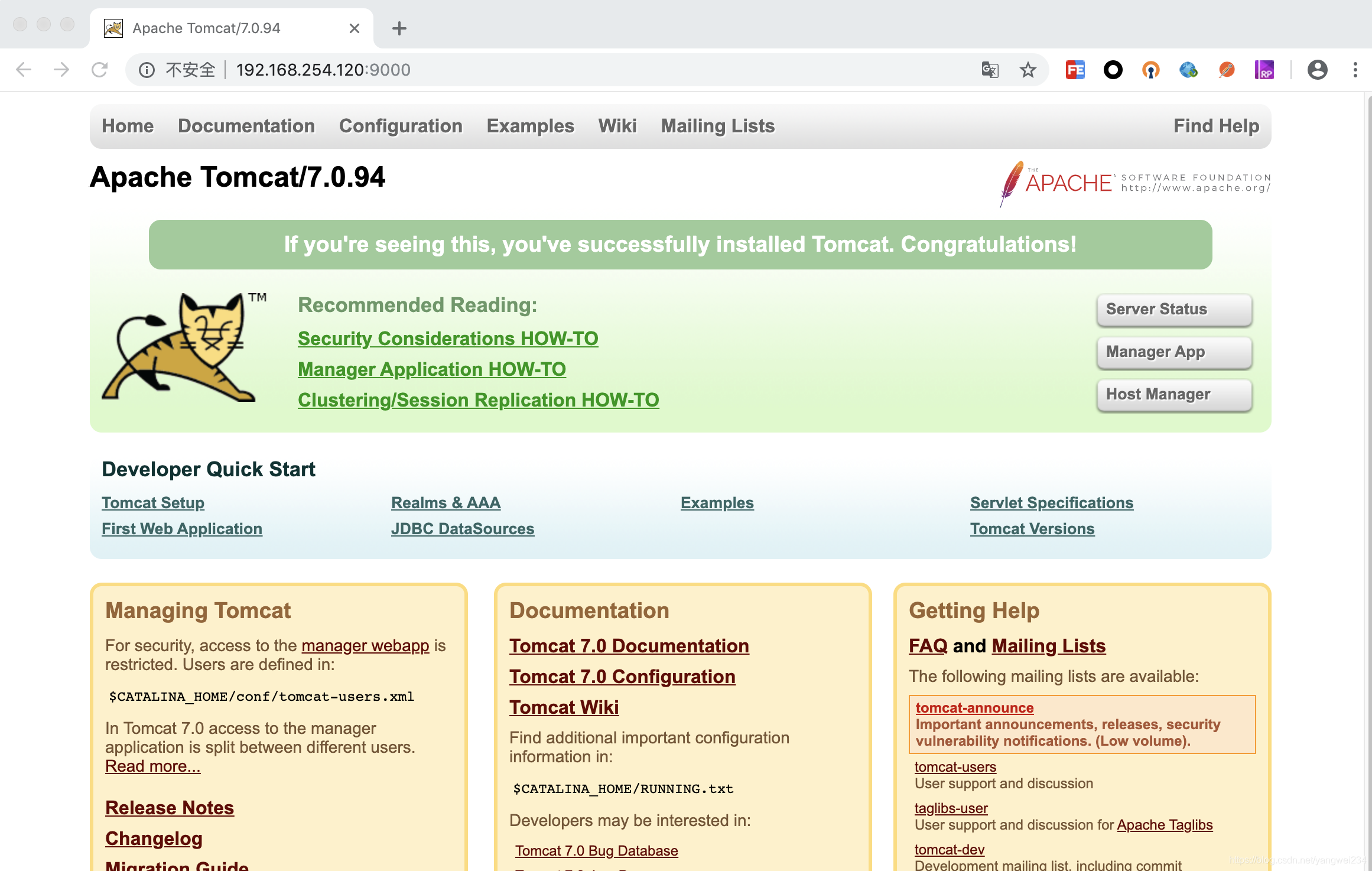Viewport: 1372px width, 871px height.
Task: Open the Realms & AAA link
Action: coord(446,503)
